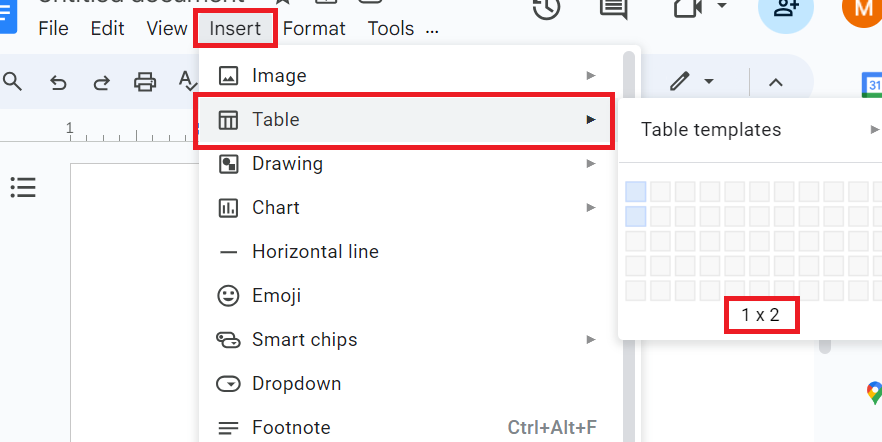Viewport: 882px width, 442px height.
Task: Open Google Maps side panel icon
Action: tap(874, 392)
